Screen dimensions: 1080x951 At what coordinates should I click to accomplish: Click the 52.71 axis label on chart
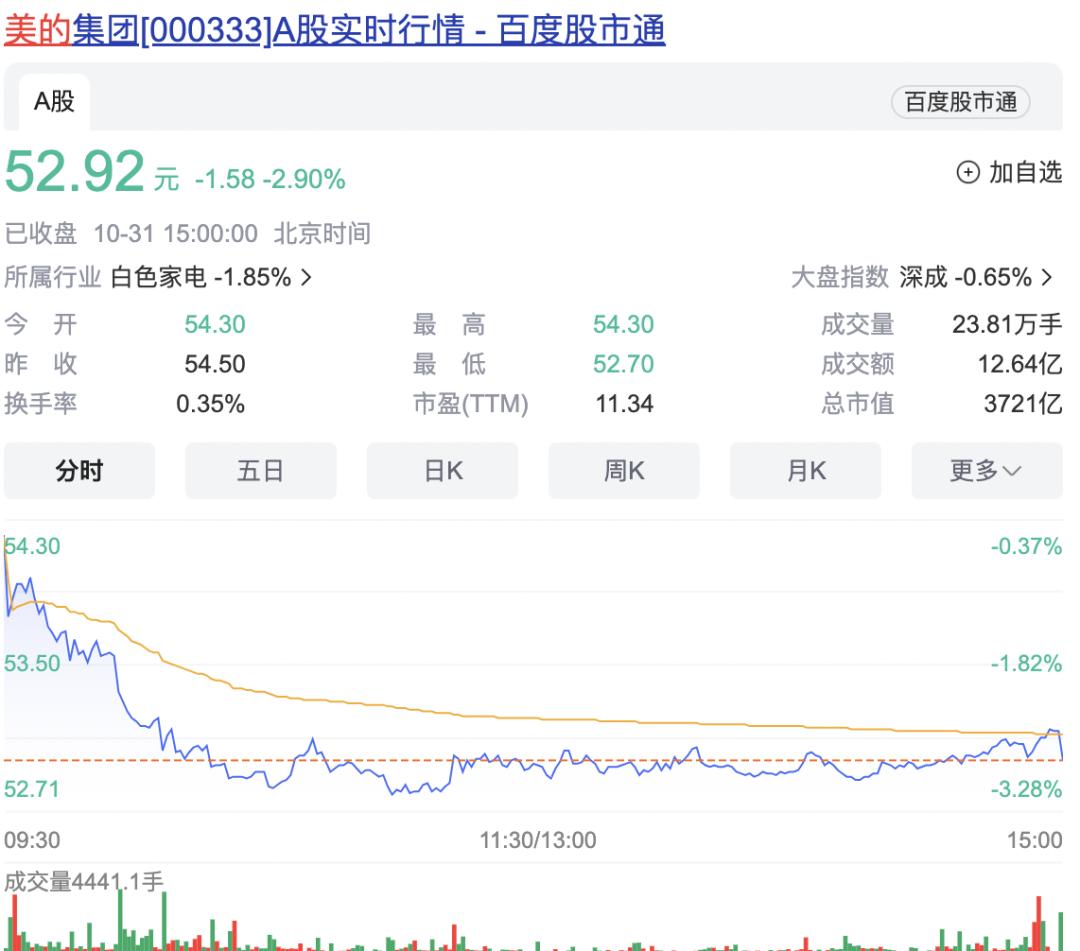click(32, 789)
